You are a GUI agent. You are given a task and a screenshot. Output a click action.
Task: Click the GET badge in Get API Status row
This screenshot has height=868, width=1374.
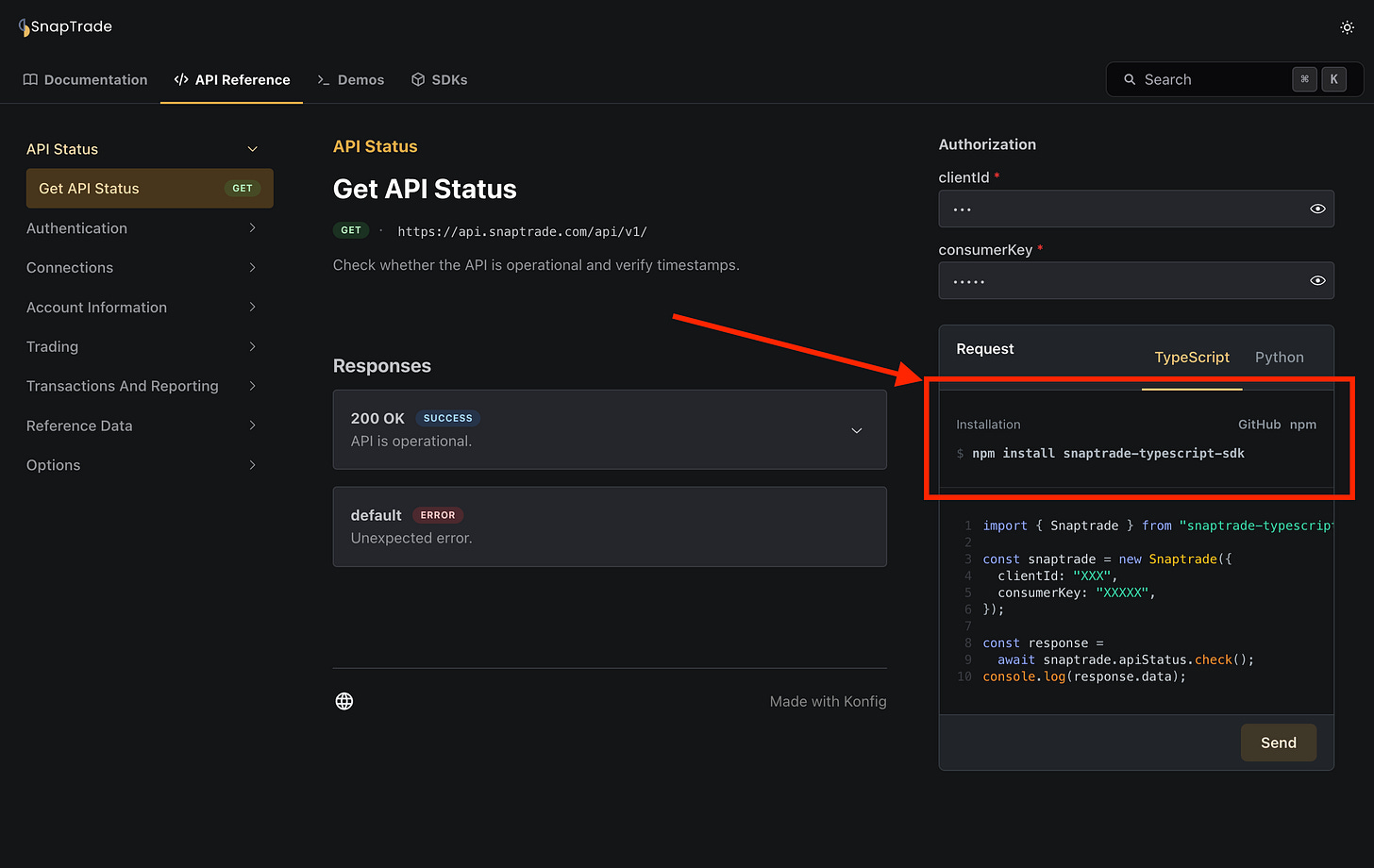(243, 188)
